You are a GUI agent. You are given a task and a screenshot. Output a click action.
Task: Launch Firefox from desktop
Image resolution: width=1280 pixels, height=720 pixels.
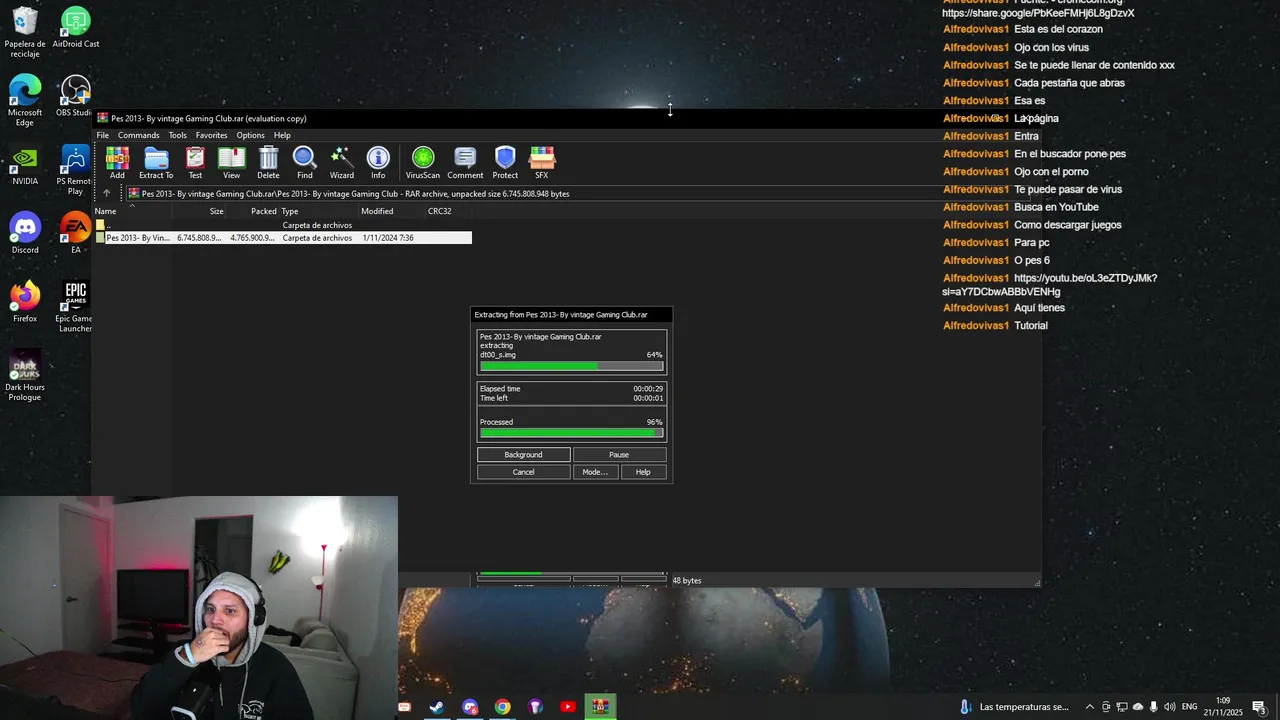pos(25,303)
